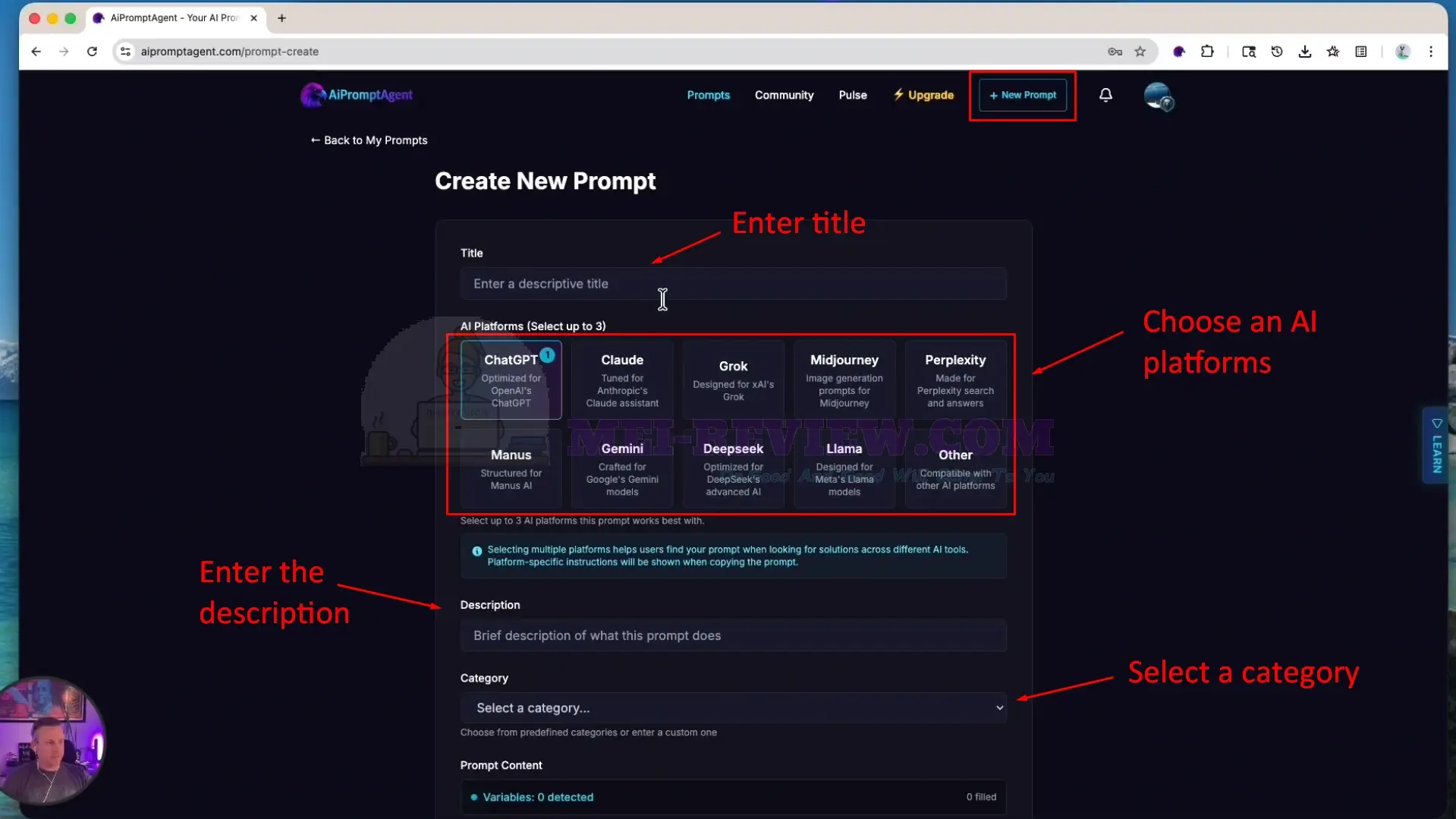Open the extensions puzzle icon
Viewport: 1456px width, 819px height.
(x=1207, y=52)
